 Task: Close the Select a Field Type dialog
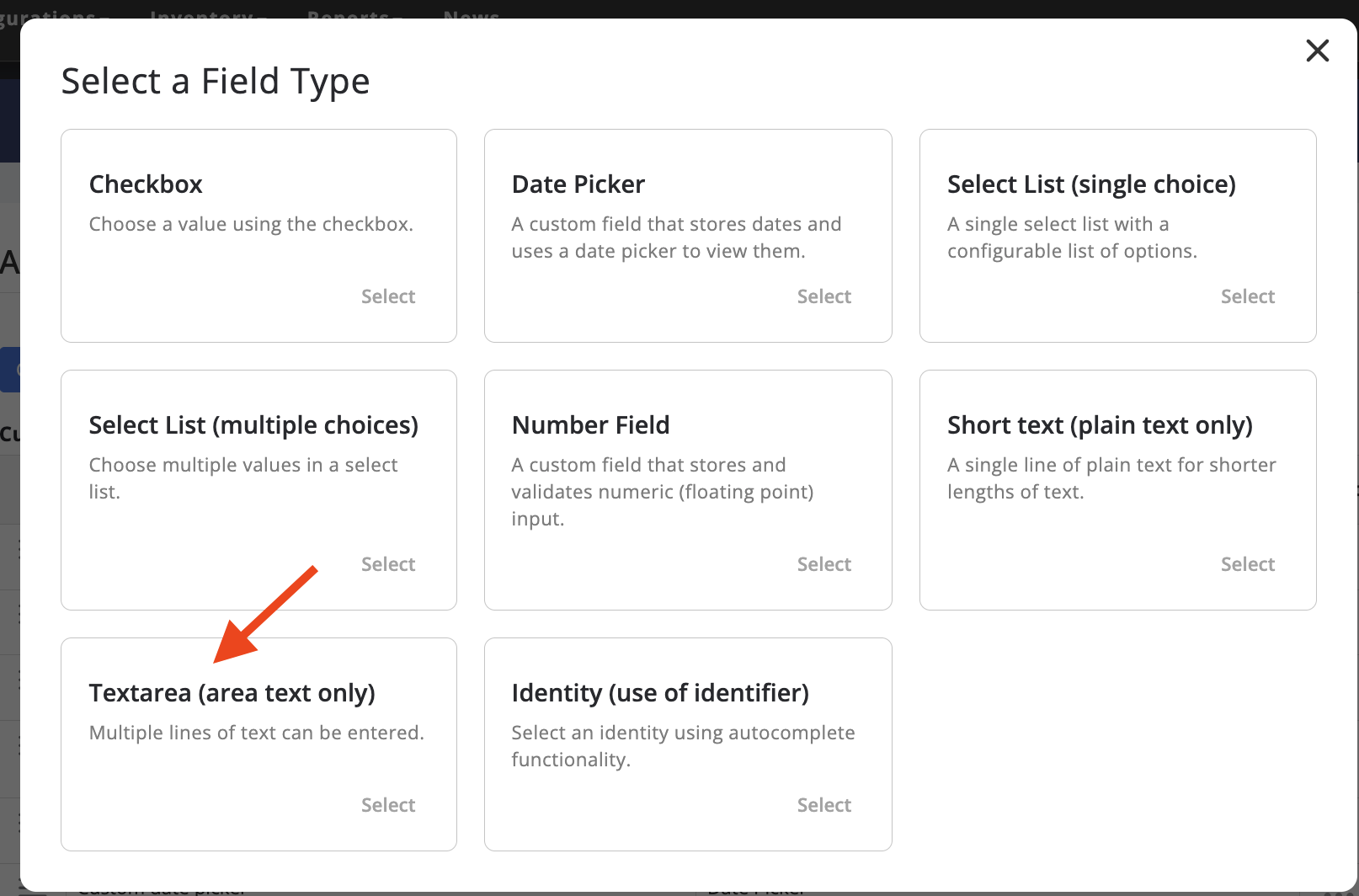point(1317,51)
